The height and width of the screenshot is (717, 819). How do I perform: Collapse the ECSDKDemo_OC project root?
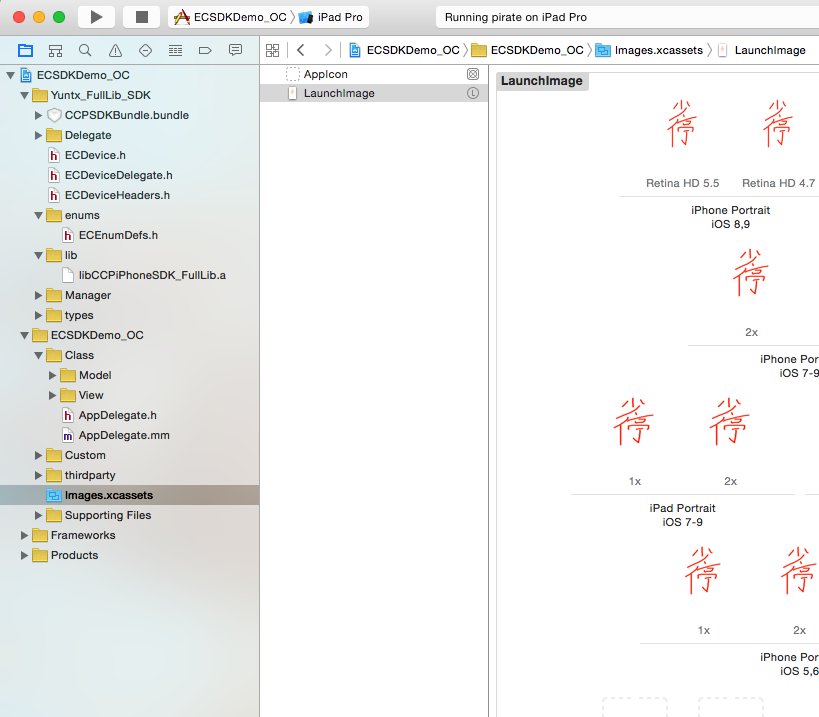coord(10,75)
